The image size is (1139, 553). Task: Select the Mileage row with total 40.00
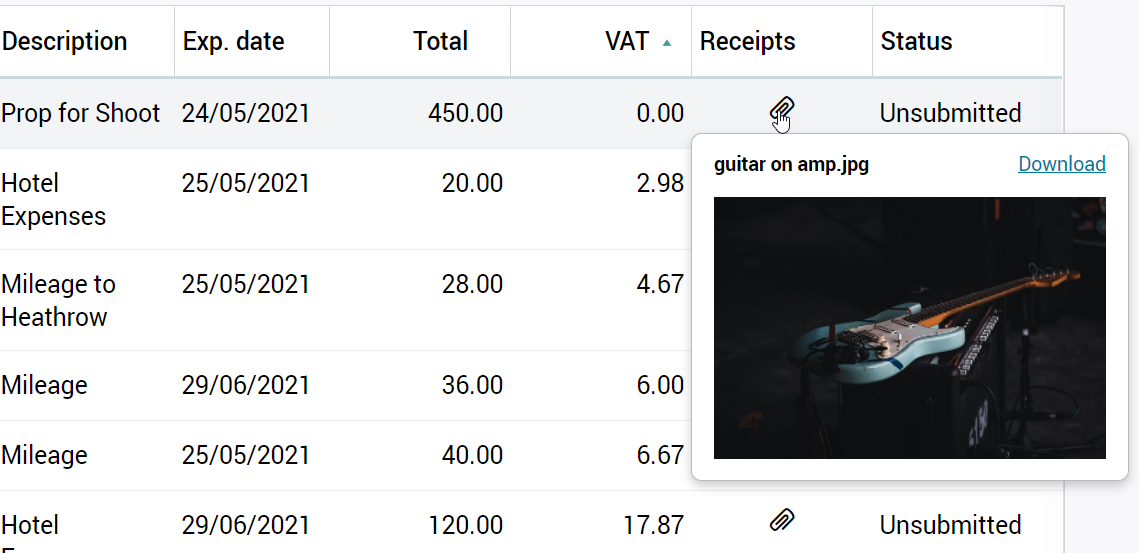tap(345, 455)
